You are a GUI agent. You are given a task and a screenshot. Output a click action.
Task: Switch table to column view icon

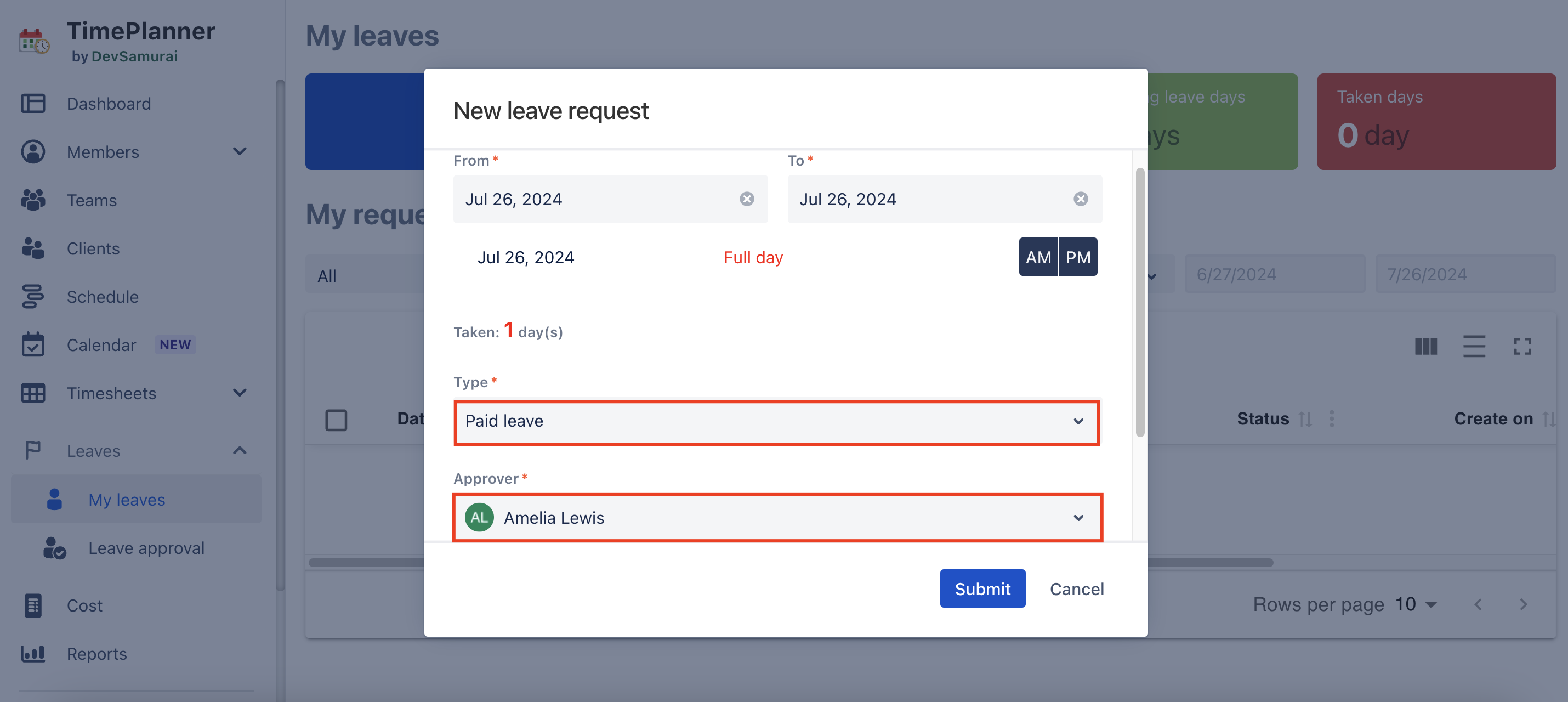[x=1425, y=347]
